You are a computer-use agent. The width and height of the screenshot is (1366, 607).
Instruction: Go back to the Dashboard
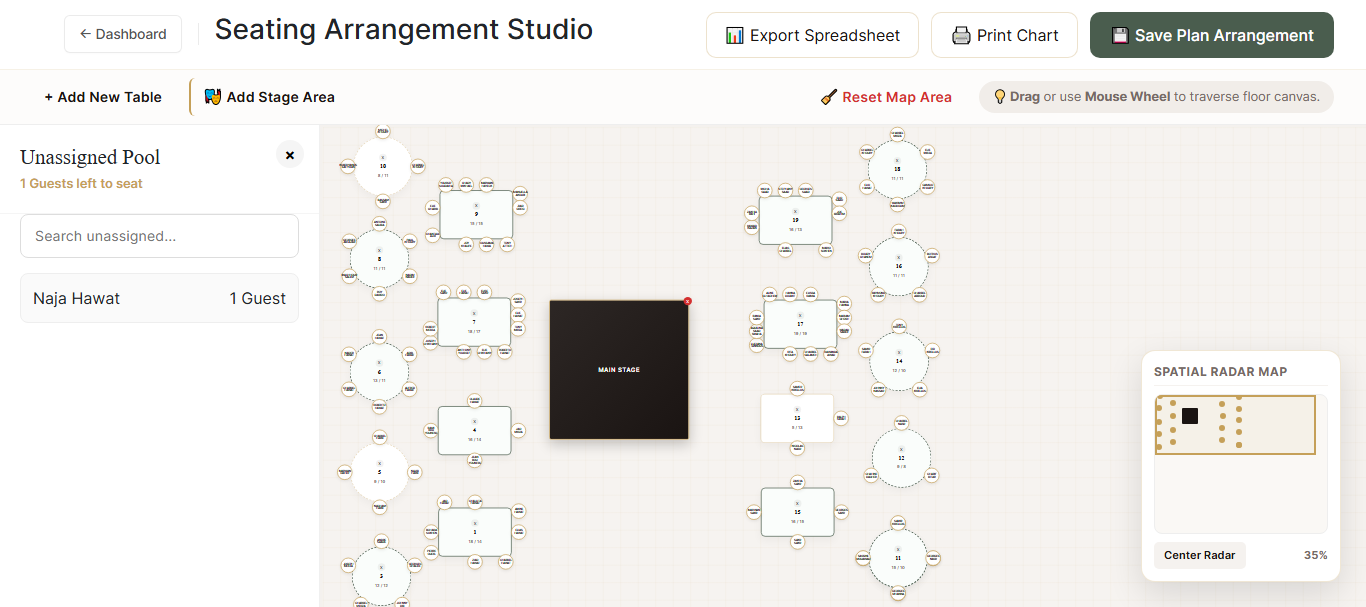pos(123,34)
